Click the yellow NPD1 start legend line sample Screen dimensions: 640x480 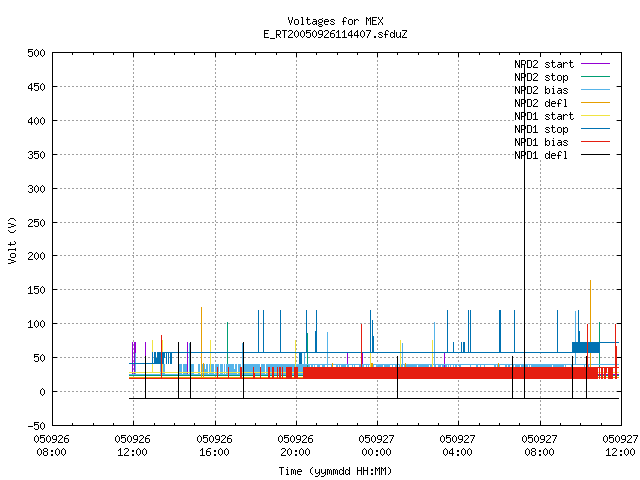click(x=595, y=116)
